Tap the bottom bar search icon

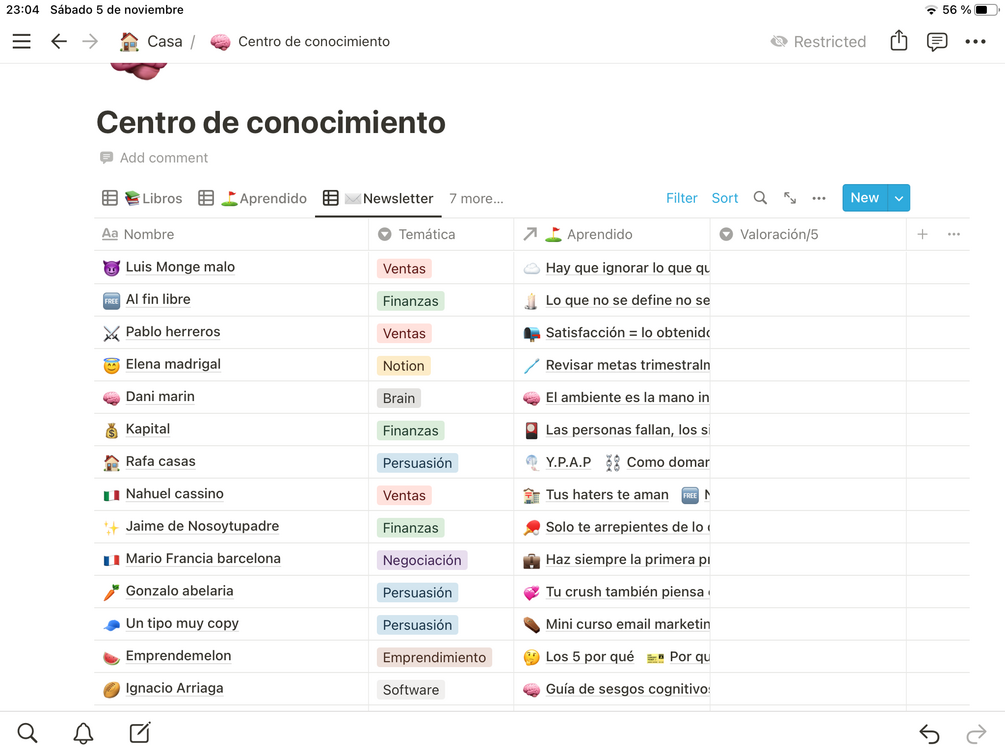(x=27, y=733)
